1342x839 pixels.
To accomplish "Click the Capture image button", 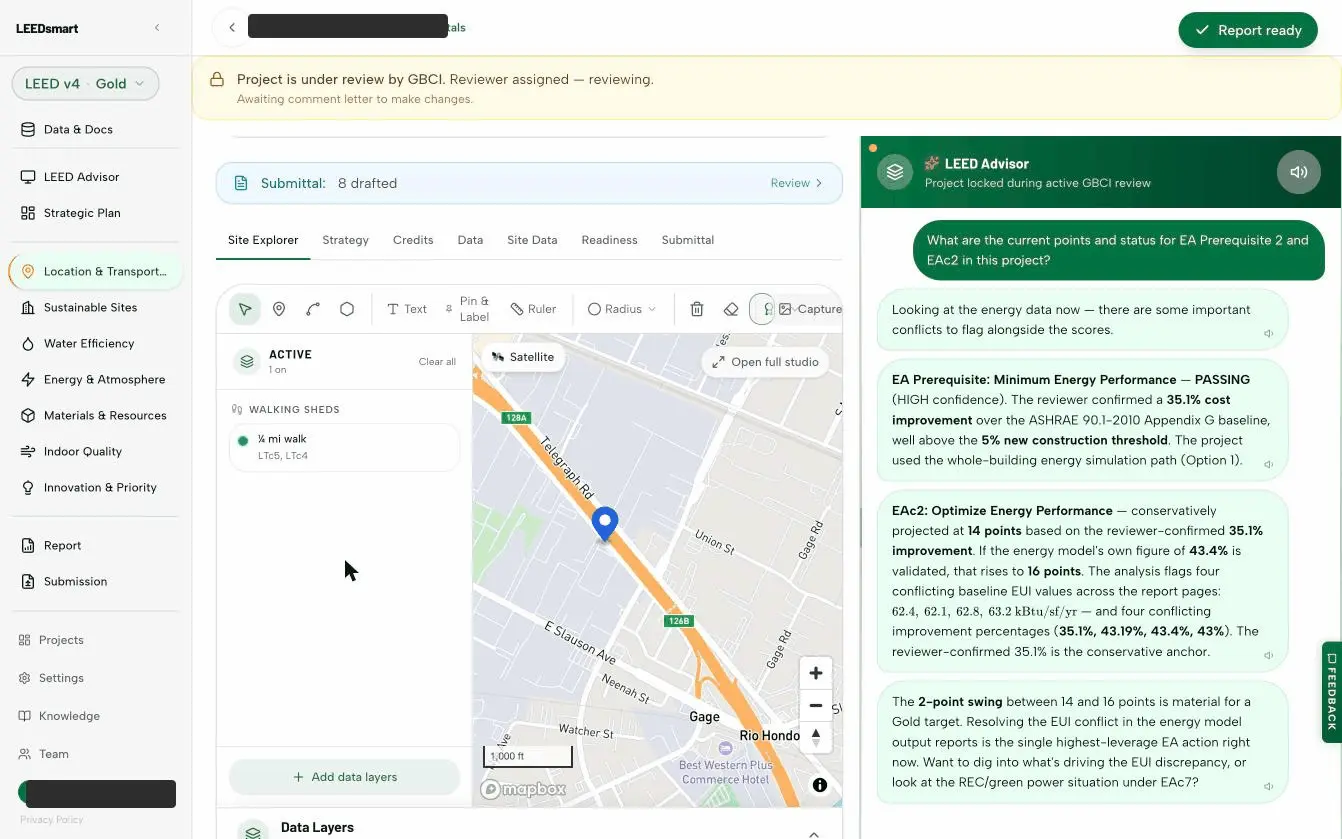I will tap(810, 309).
